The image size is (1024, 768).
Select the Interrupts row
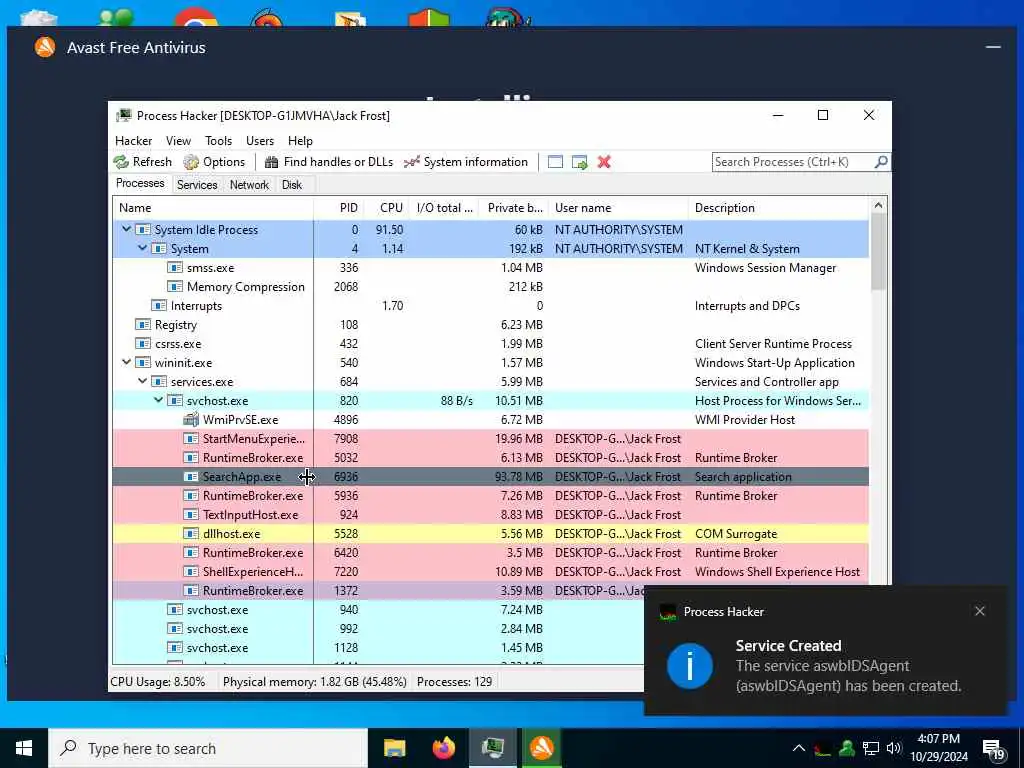(x=490, y=306)
